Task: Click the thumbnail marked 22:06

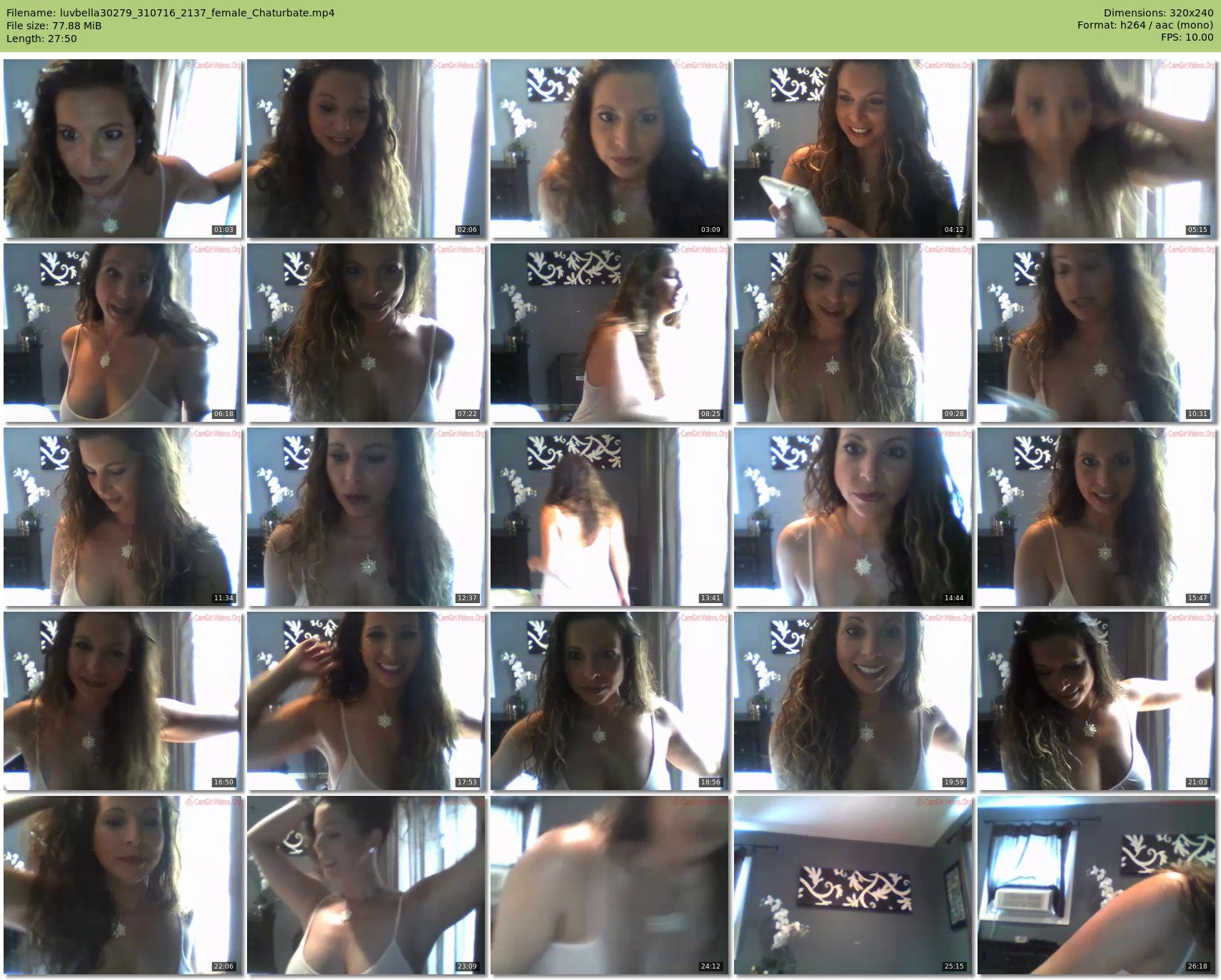Action: pyautogui.click(x=123, y=885)
